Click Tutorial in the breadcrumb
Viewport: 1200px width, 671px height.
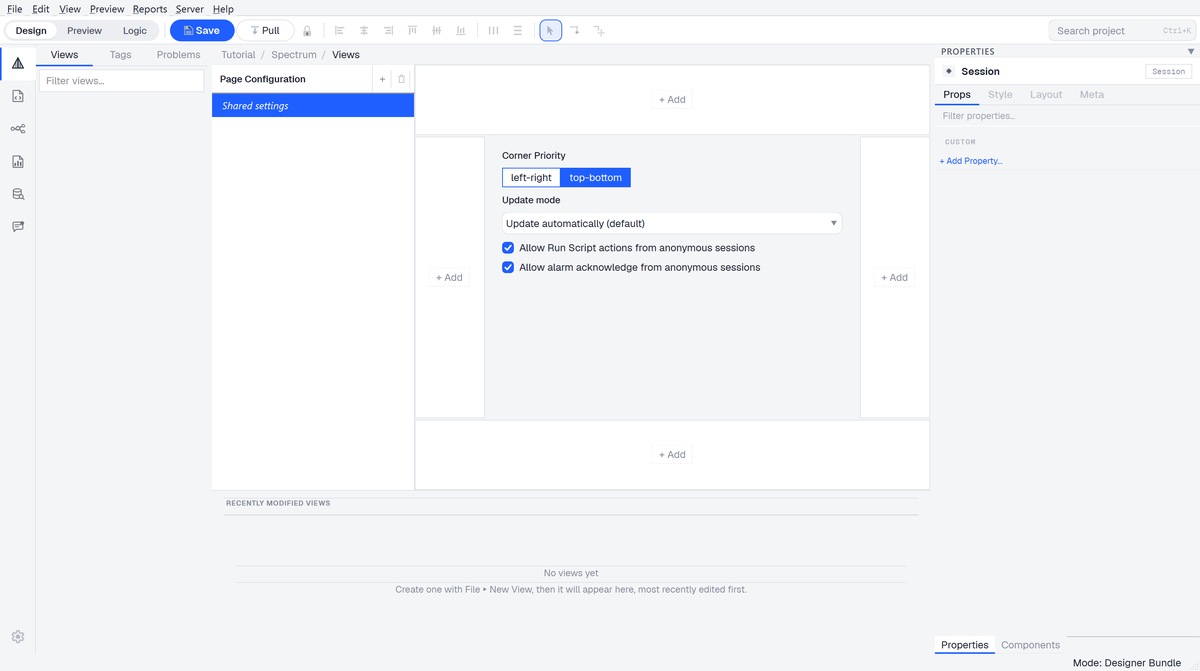[238, 55]
